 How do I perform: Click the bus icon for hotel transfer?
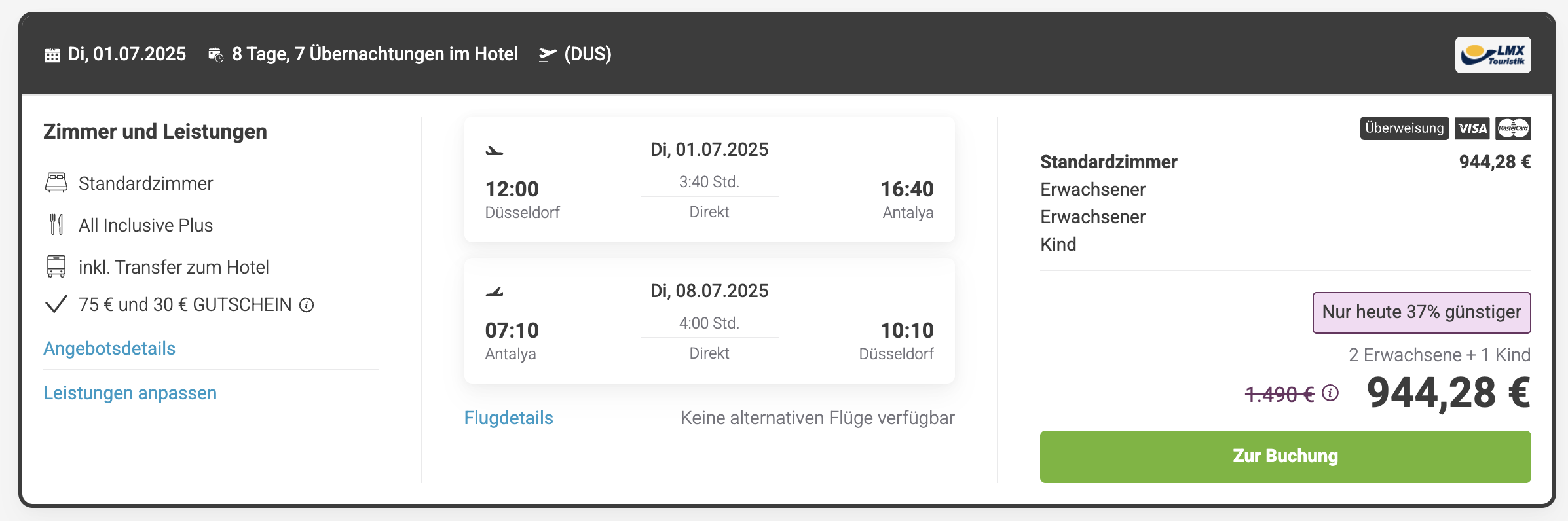pyautogui.click(x=56, y=266)
